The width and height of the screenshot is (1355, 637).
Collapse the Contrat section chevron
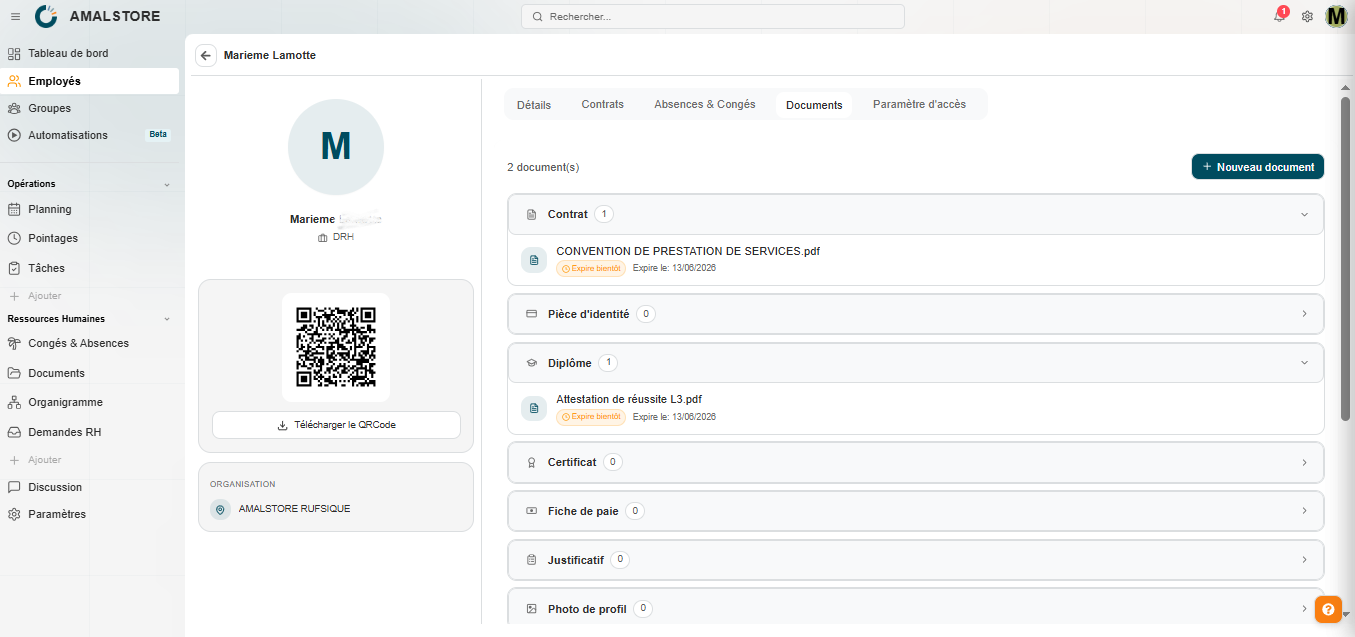tap(1304, 214)
